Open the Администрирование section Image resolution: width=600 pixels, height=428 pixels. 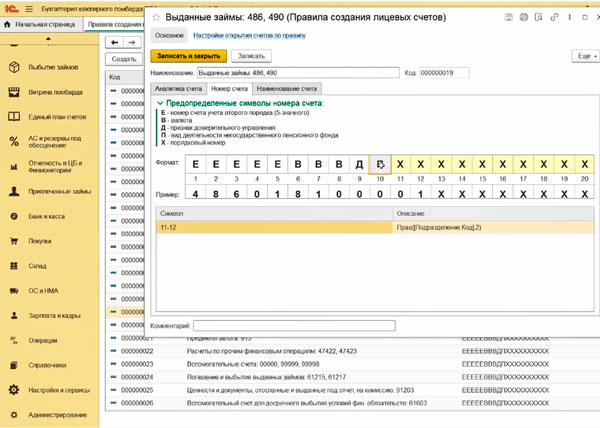click(56, 414)
